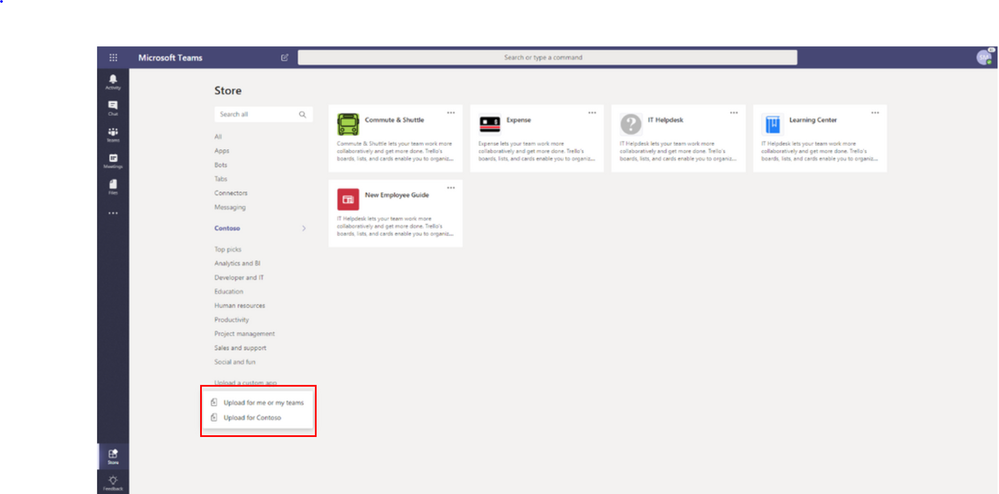Screen dimensions: 999x494
Task: Click the Search or type a command box
Action: pyautogui.click(x=547, y=57)
